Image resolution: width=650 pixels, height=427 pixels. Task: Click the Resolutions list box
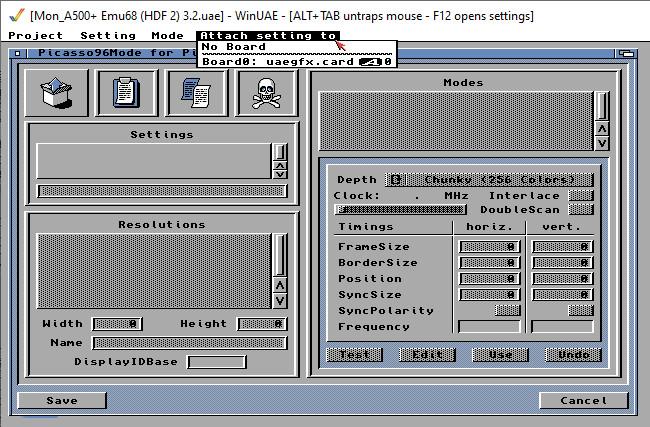coord(154,271)
